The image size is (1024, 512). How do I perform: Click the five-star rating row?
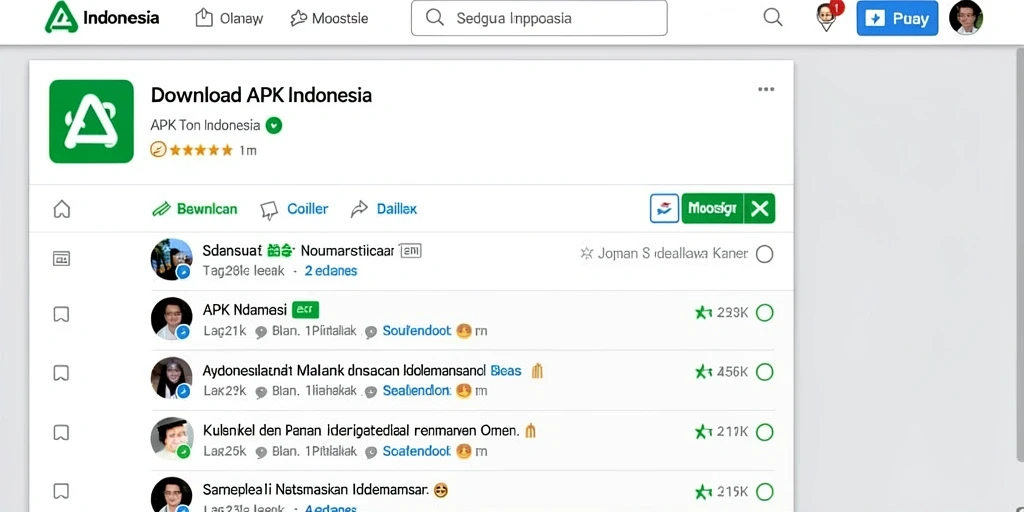click(201, 150)
